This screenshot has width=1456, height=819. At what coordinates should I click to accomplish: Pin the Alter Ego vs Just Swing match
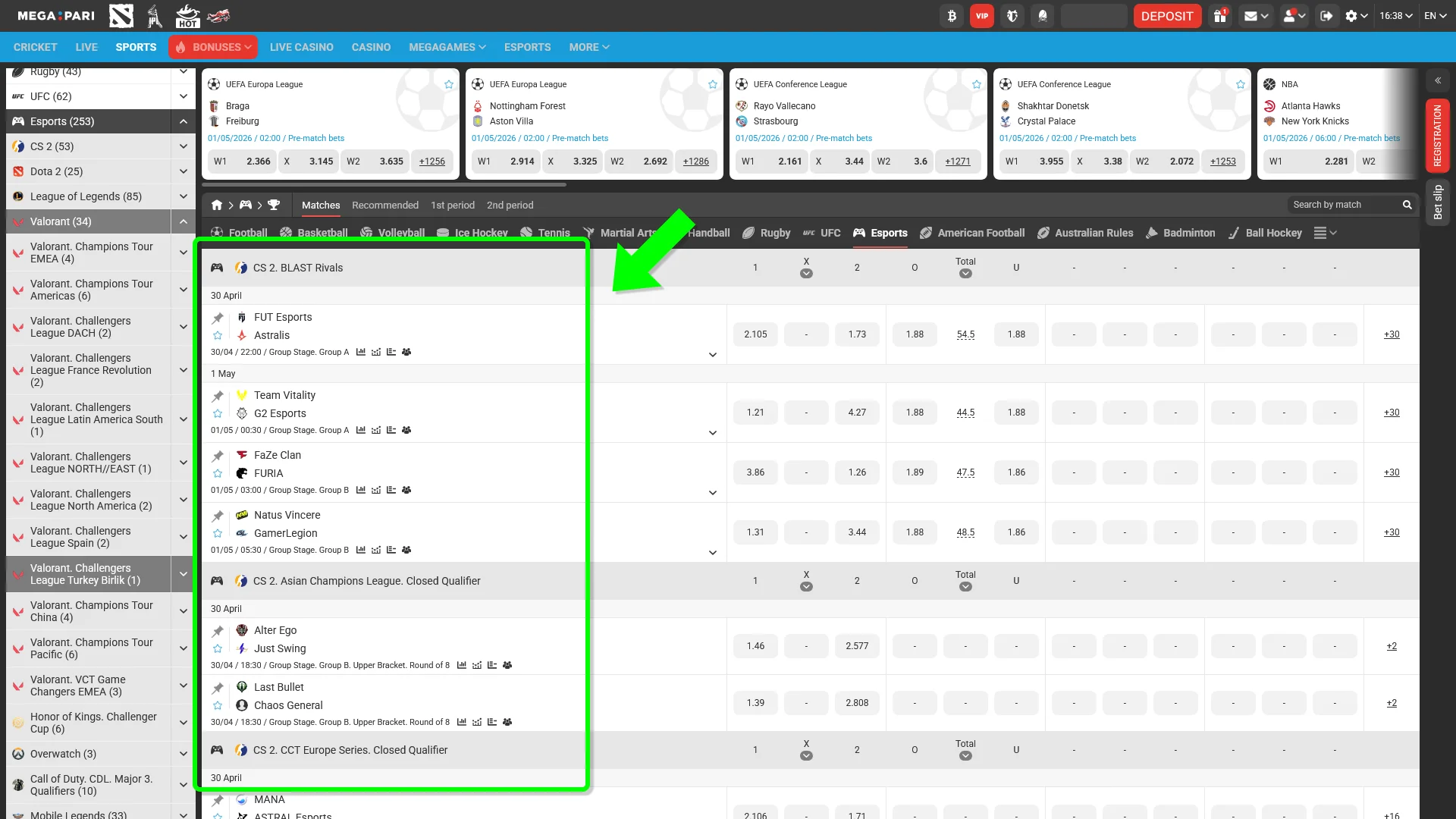[218, 631]
